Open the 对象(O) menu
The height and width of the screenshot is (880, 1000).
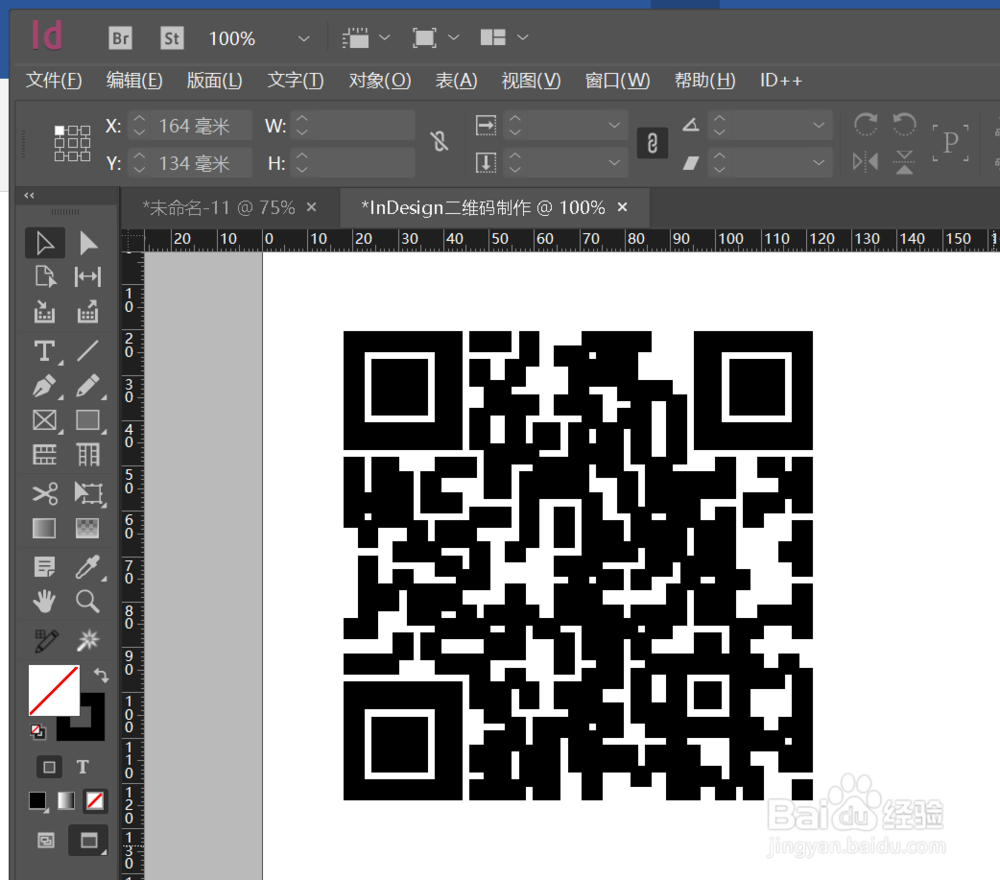pyautogui.click(x=379, y=80)
